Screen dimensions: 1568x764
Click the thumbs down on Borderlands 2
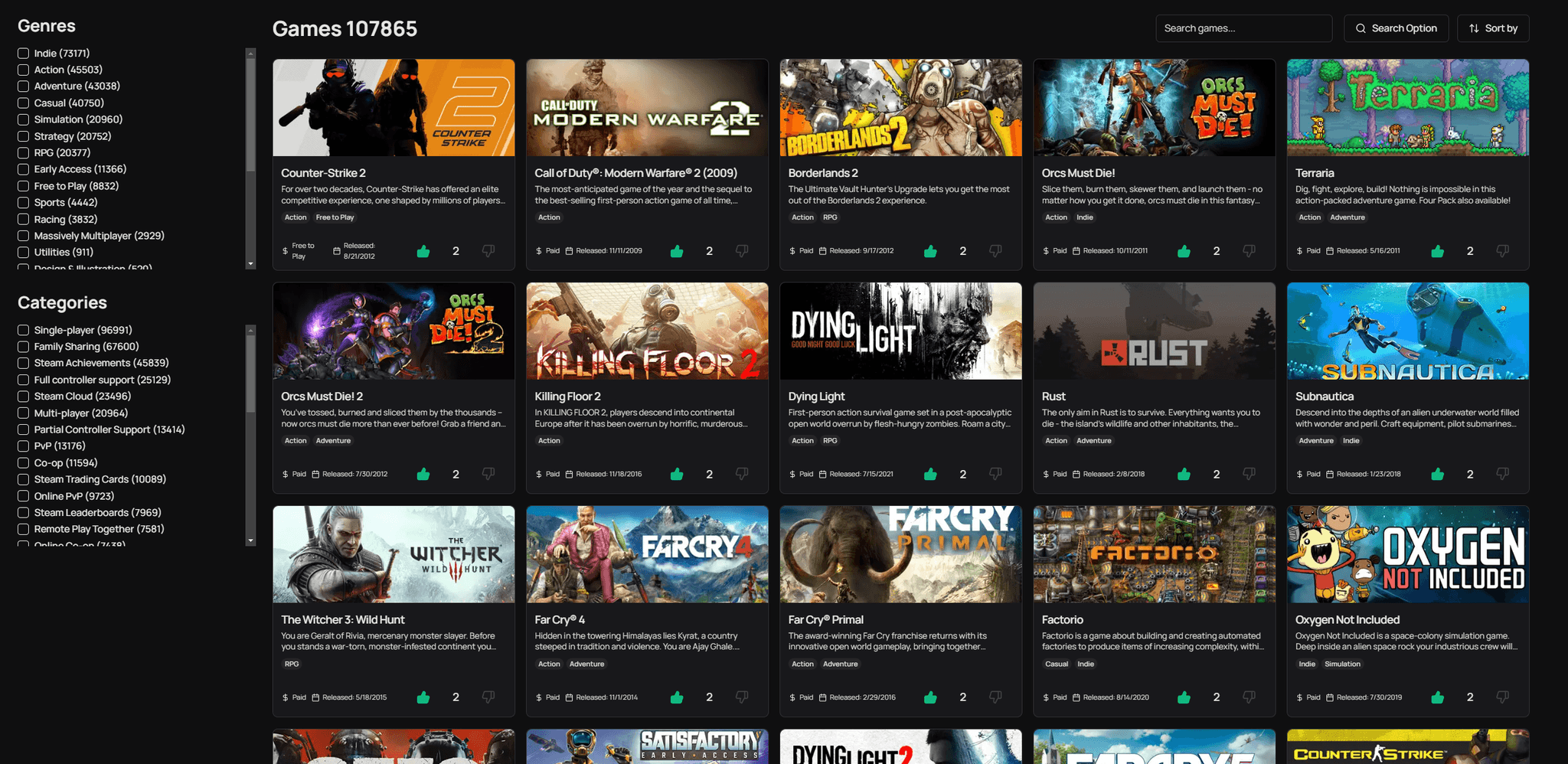(x=995, y=250)
